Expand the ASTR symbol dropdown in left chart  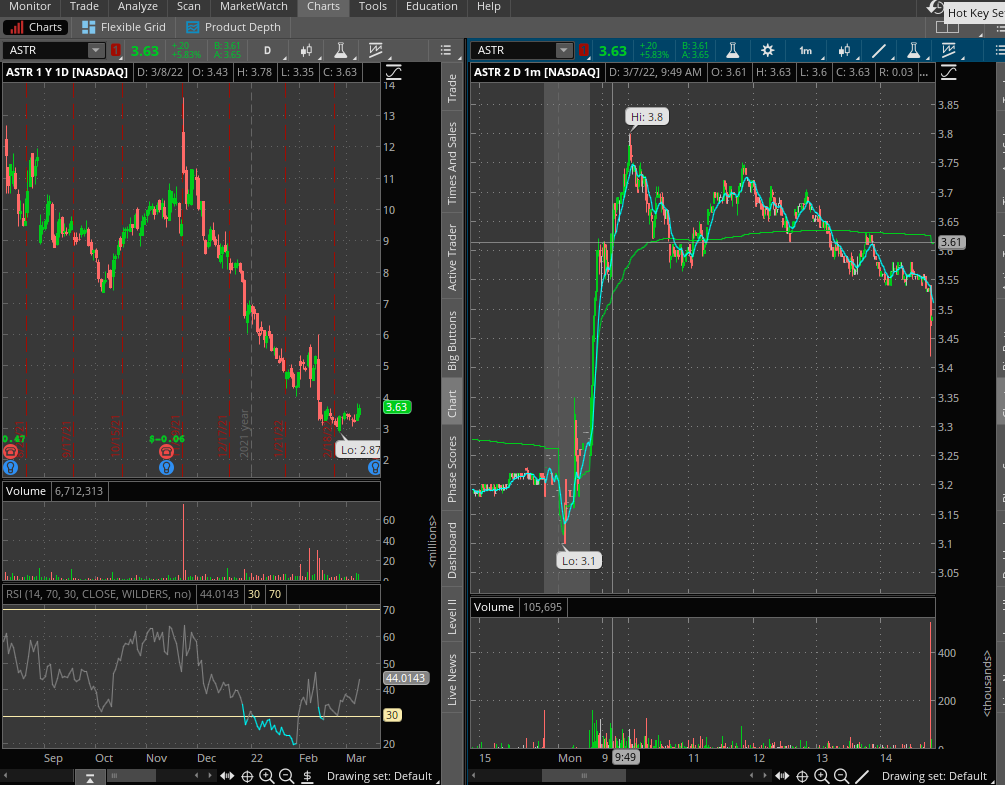[x=95, y=50]
